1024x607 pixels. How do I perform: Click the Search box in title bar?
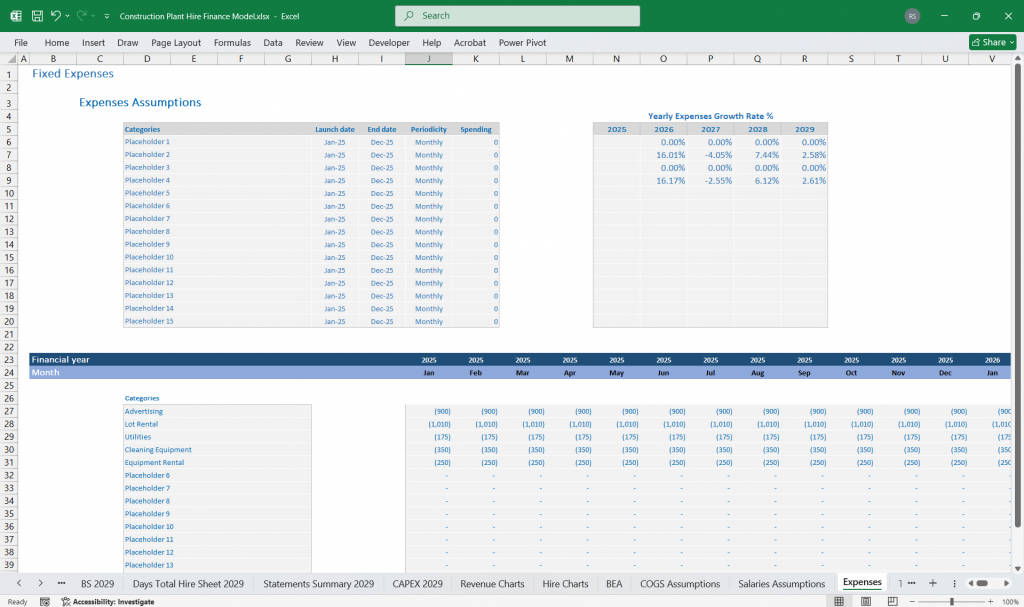click(517, 16)
